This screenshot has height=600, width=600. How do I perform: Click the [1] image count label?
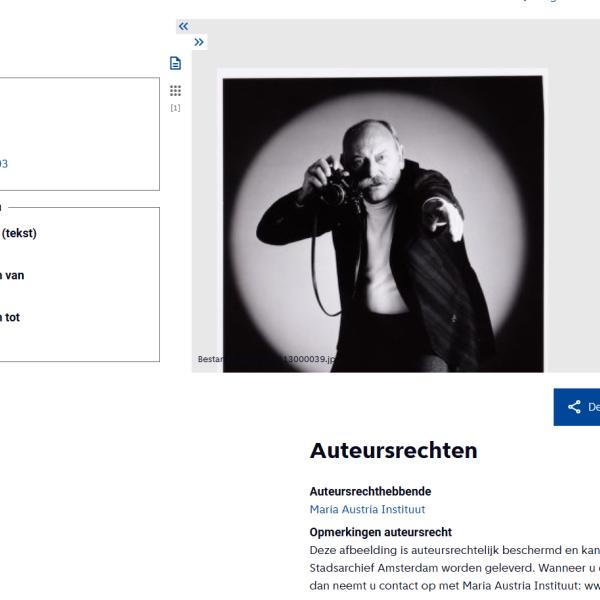pyautogui.click(x=176, y=107)
